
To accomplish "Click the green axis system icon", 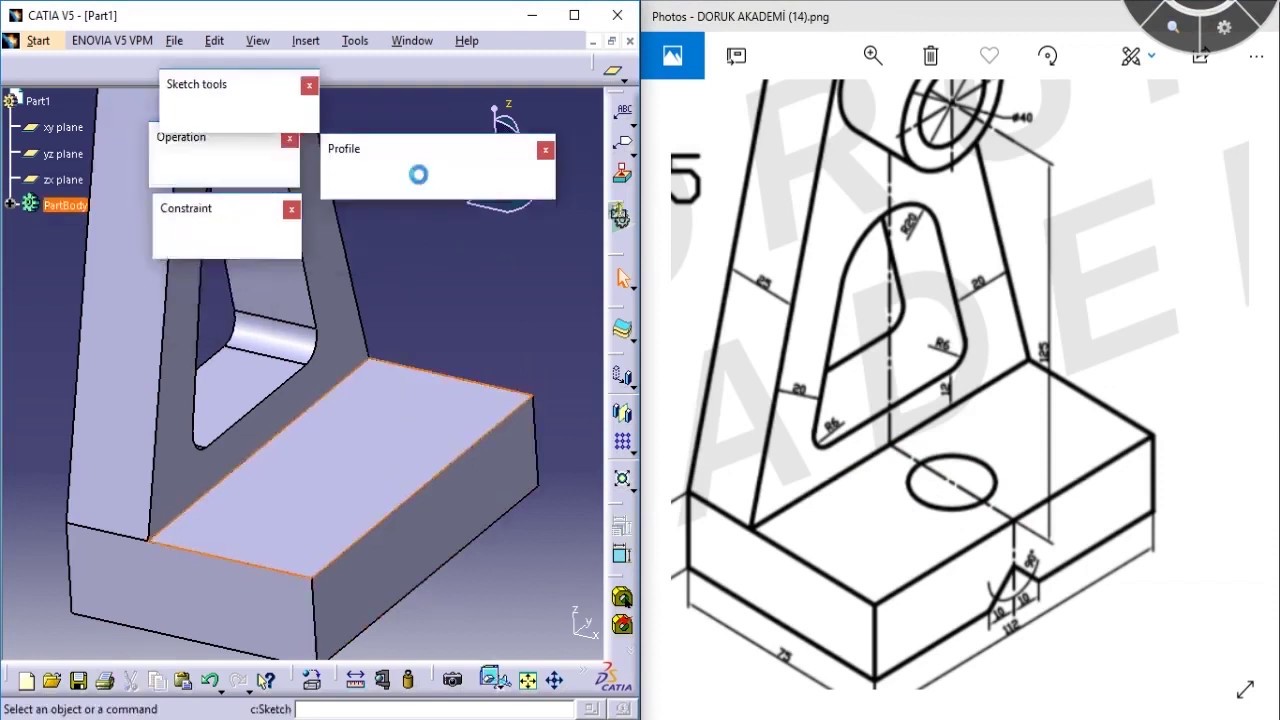I will 622,479.
